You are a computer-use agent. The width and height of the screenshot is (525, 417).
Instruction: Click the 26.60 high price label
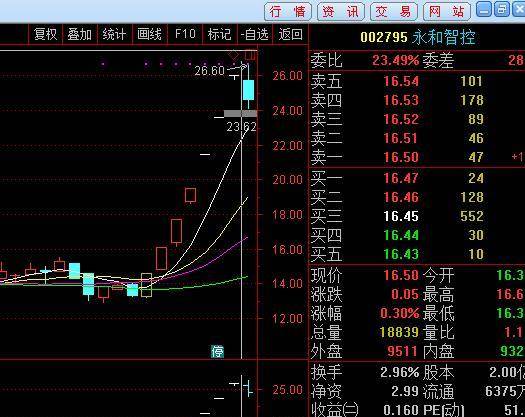(x=210, y=71)
